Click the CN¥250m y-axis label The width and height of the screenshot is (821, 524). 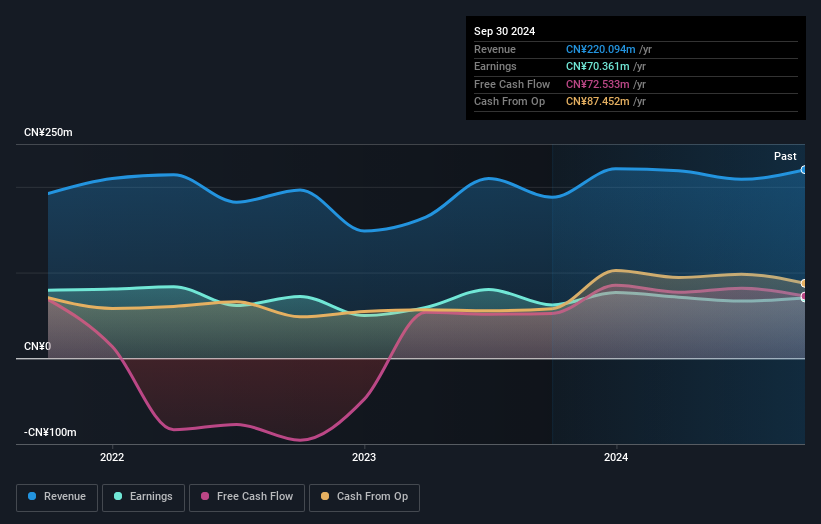tap(48, 132)
